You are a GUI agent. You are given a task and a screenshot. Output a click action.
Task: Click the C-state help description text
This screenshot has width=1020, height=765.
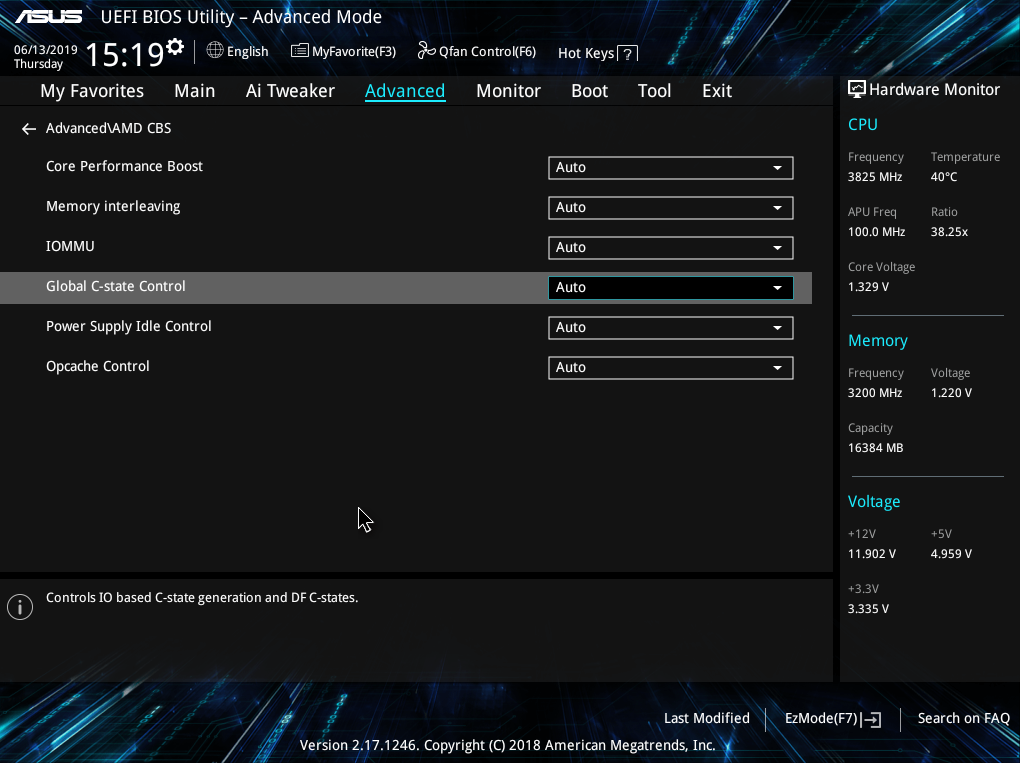coord(202,598)
